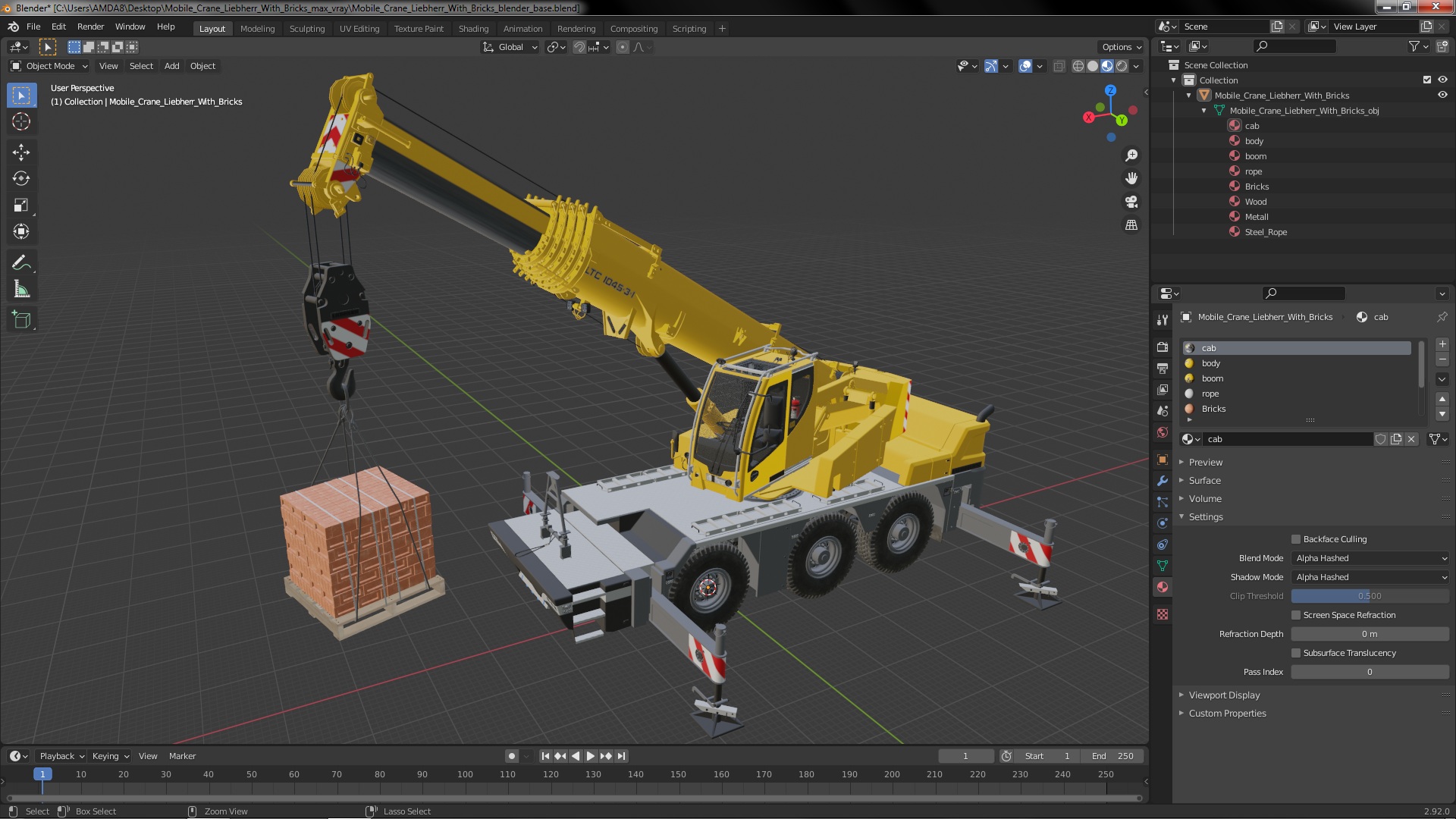Select the Measure tool
The height and width of the screenshot is (819, 1456).
(21, 290)
